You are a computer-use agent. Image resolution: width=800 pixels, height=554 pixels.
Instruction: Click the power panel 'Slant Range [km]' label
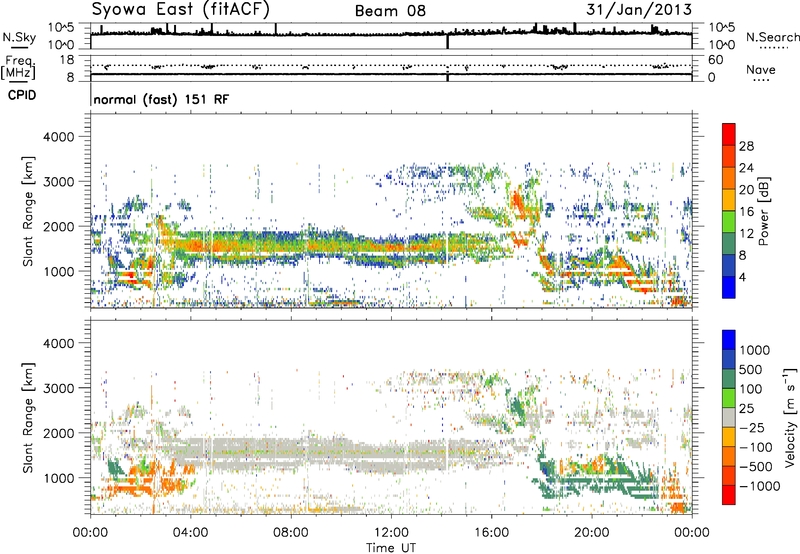coord(28,211)
